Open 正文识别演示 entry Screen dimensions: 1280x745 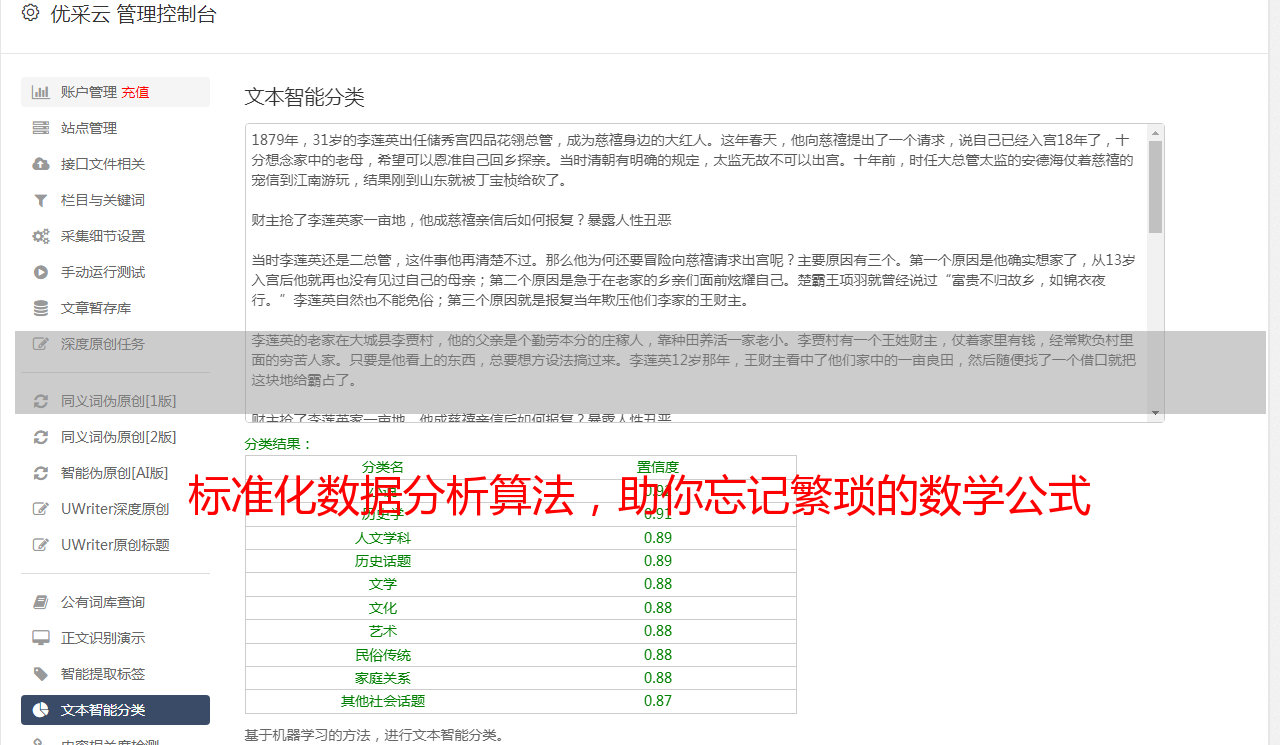click(x=115, y=638)
